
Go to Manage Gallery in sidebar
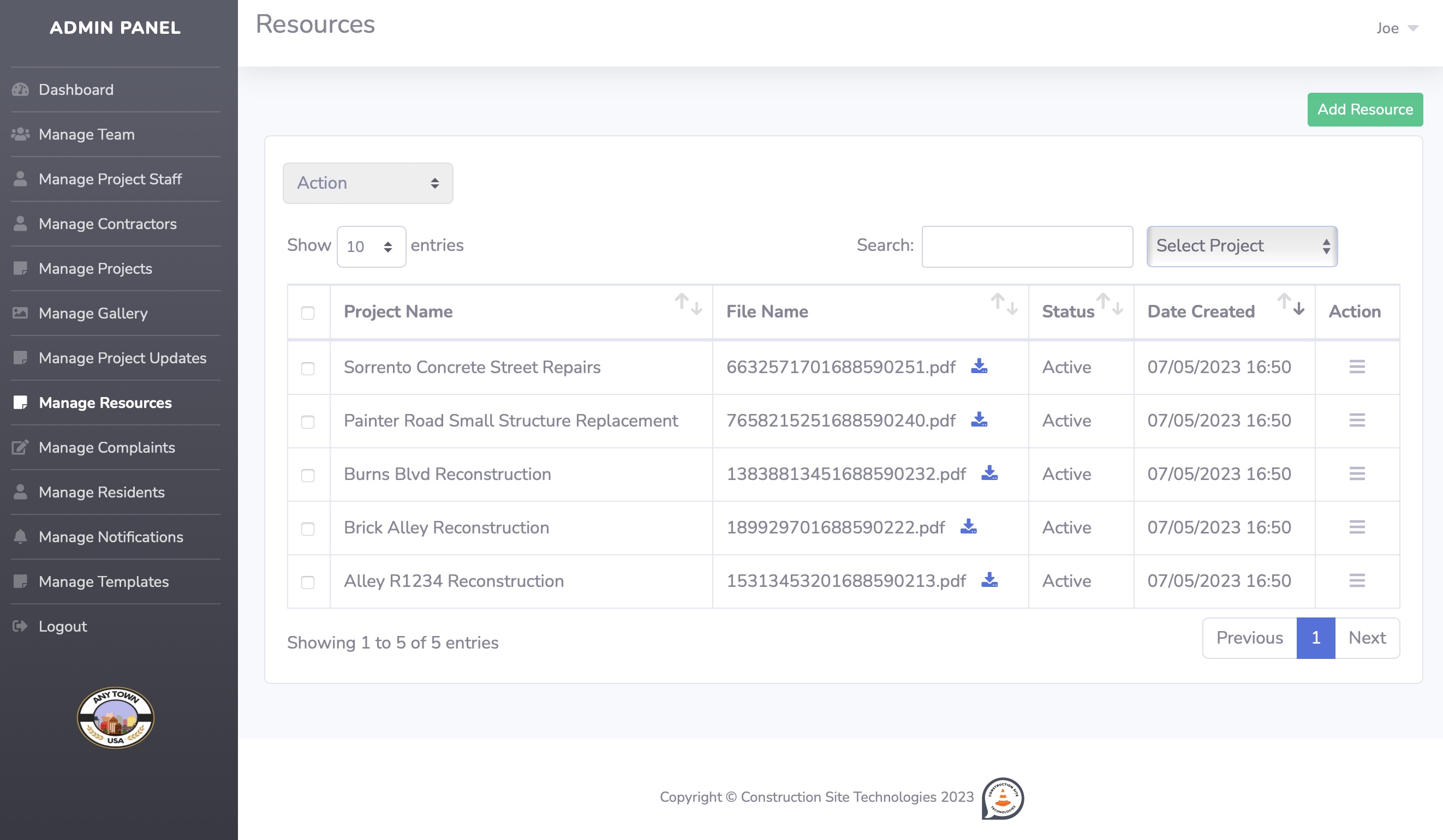[x=93, y=313]
